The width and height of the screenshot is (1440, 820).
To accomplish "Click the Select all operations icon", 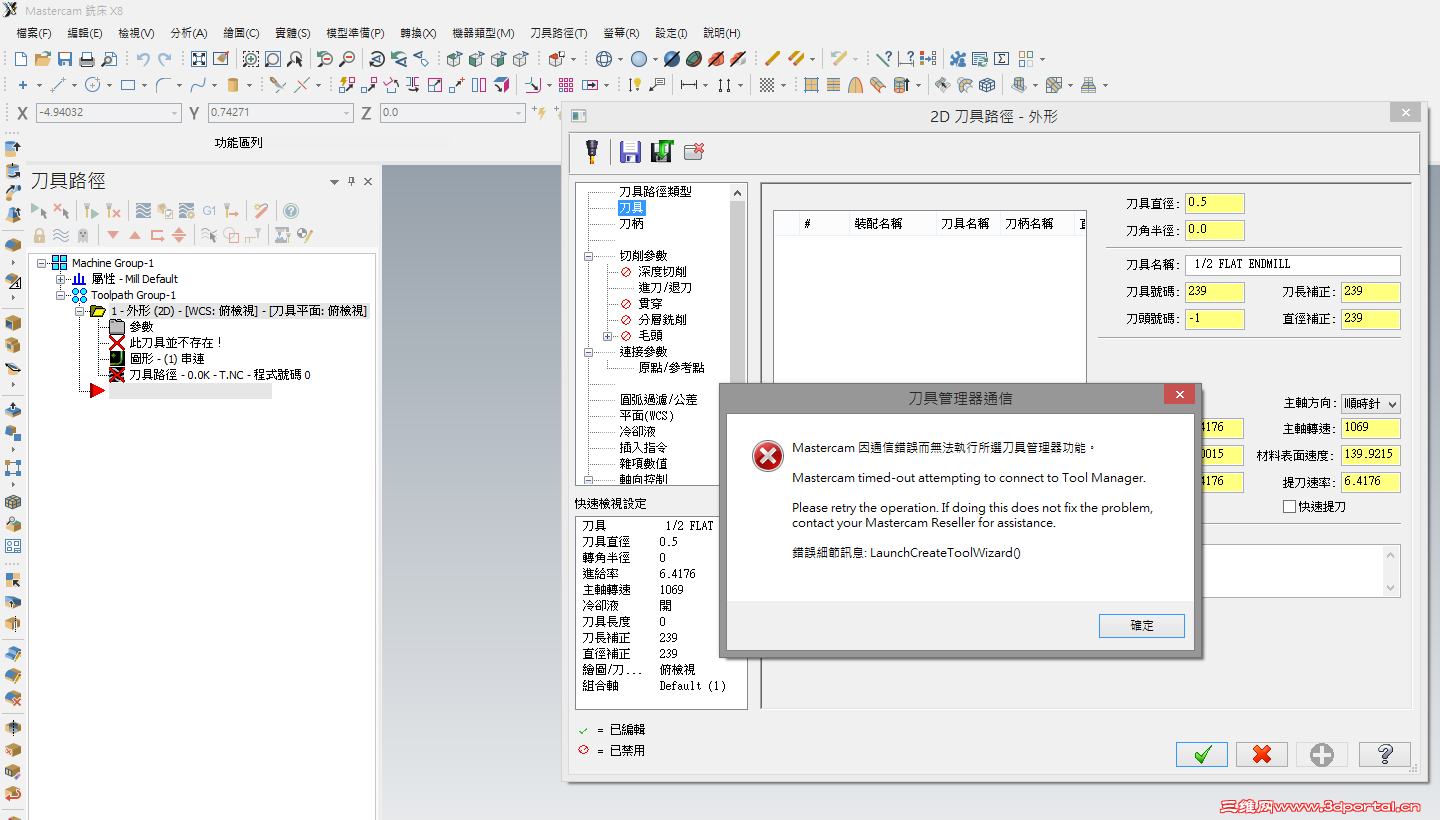I will (39, 210).
